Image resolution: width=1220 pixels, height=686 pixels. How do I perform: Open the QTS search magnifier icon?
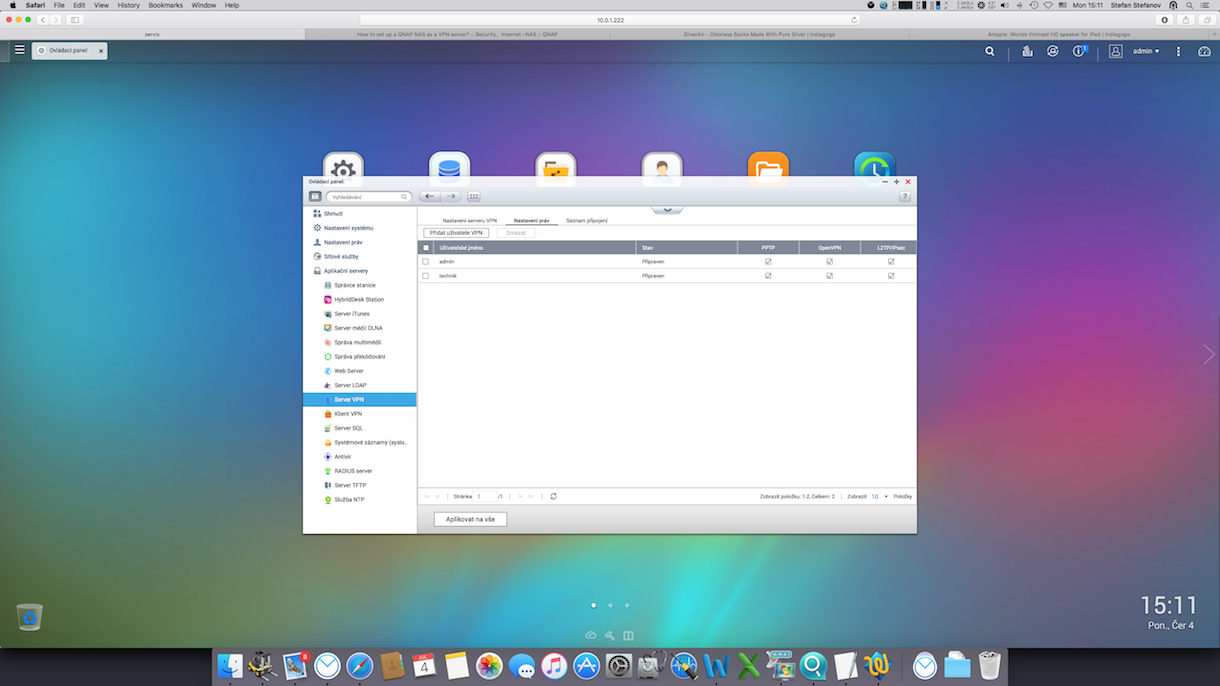pyautogui.click(x=990, y=51)
